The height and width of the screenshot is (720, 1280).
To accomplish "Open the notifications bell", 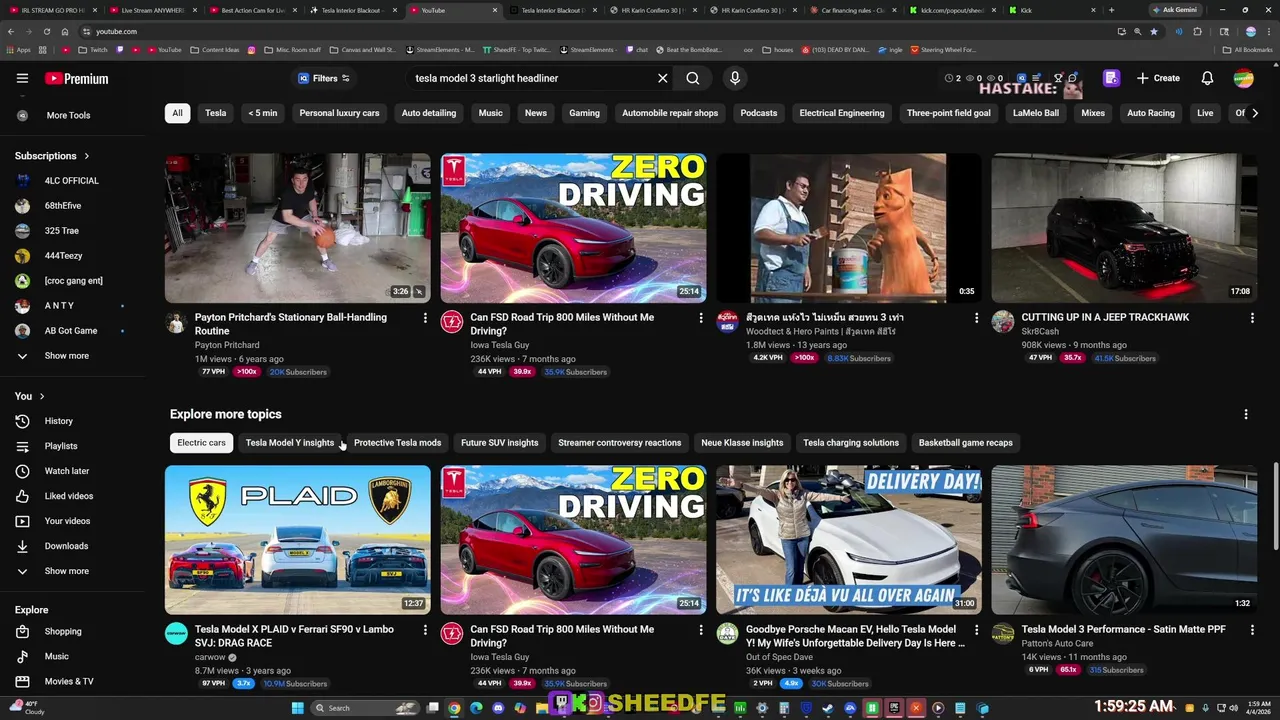I will pos(1207,78).
